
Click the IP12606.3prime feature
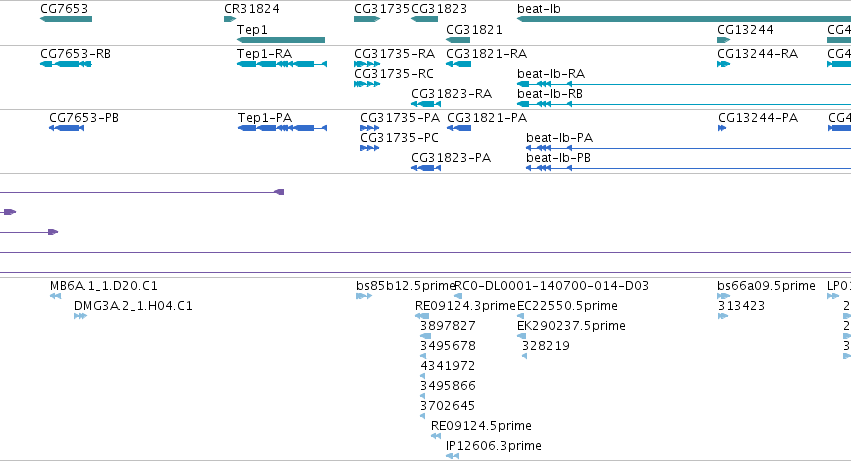click(x=453, y=456)
